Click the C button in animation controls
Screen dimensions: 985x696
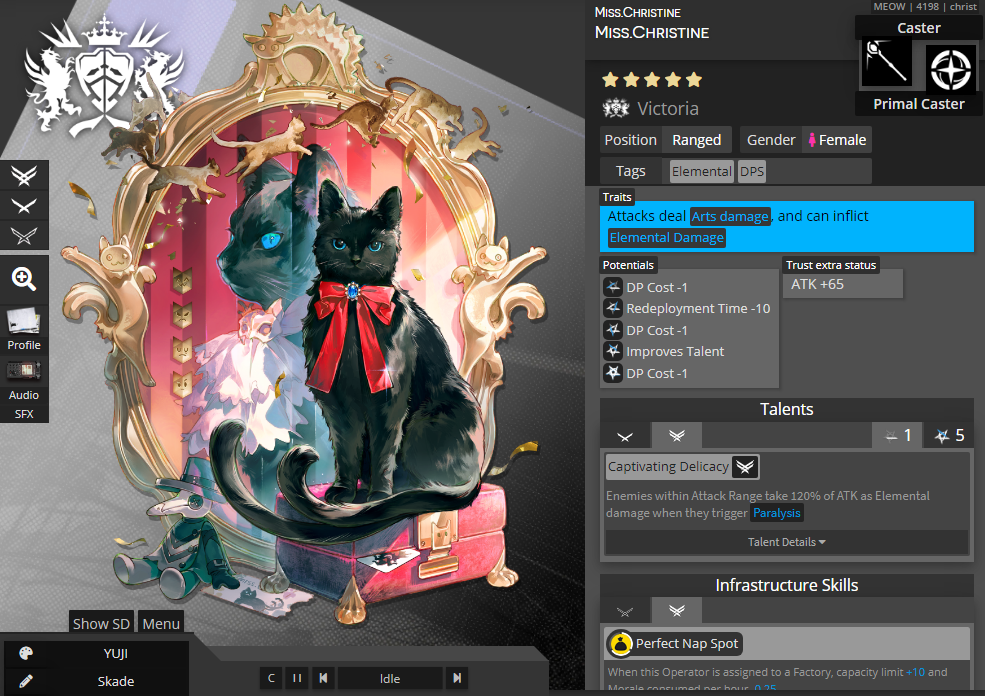[x=271, y=678]
